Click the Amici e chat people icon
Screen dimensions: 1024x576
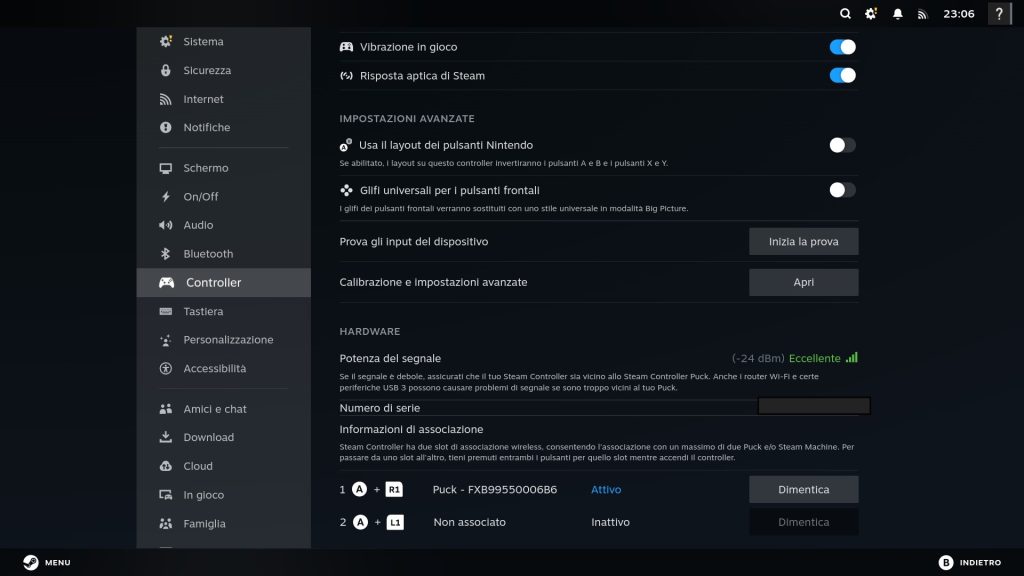coord(166,409)
